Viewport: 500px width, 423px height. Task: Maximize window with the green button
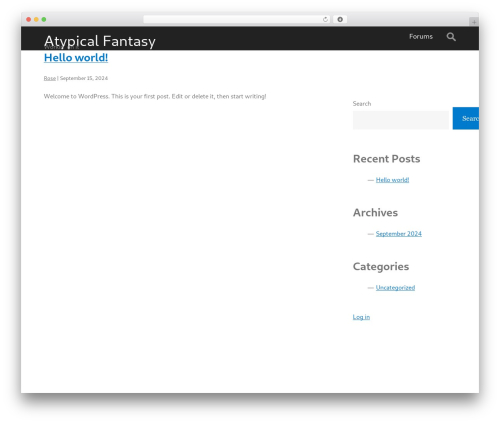[x=44, y=19]
